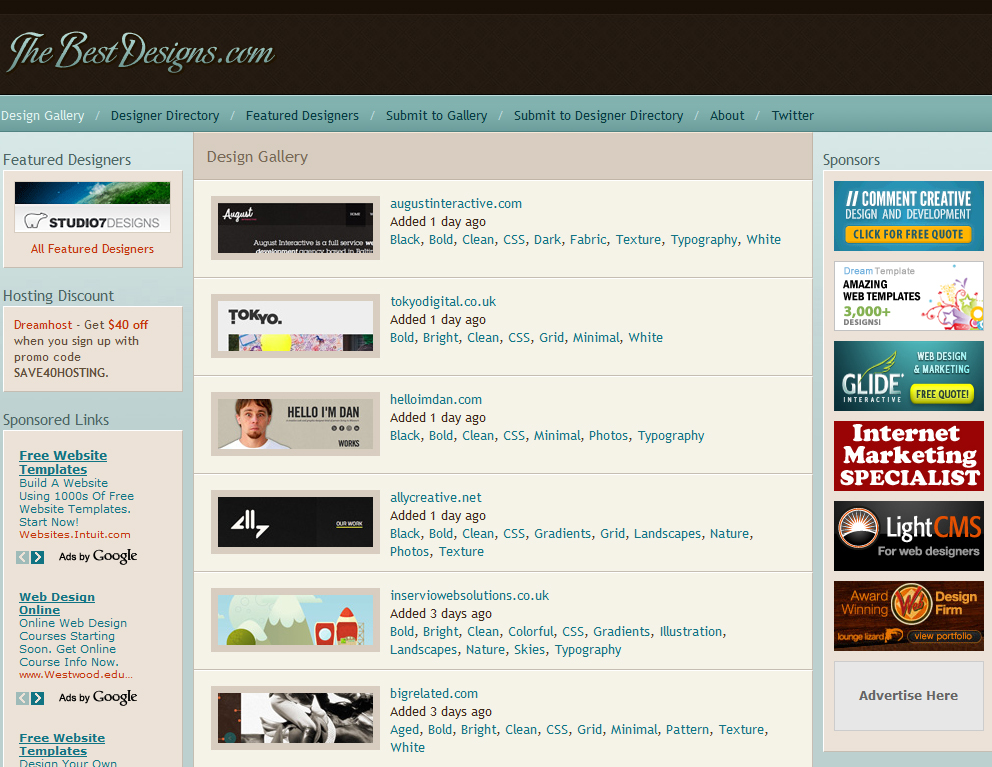
Task: Open the augustinteractive.com thumbnail
Action: [295, 228]
